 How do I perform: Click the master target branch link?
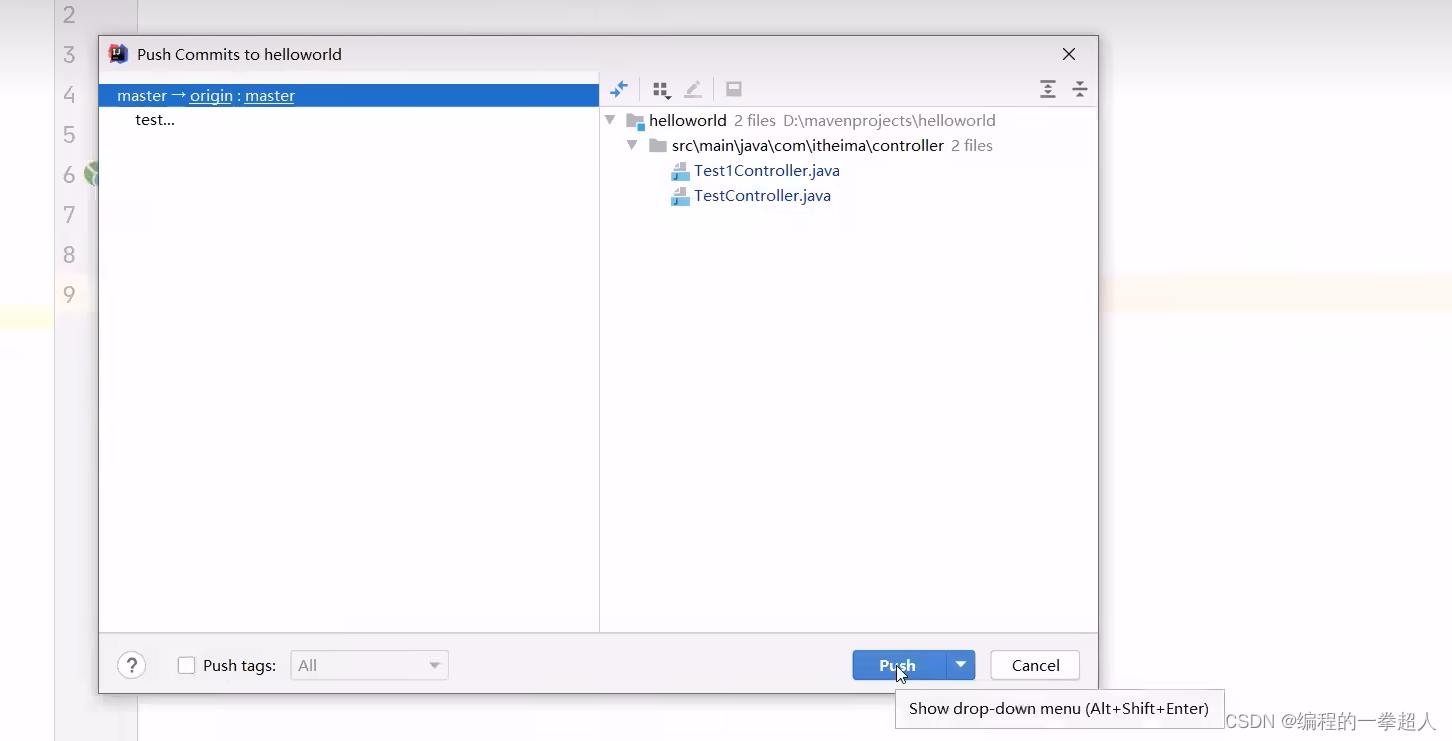(x=270, y=96)
